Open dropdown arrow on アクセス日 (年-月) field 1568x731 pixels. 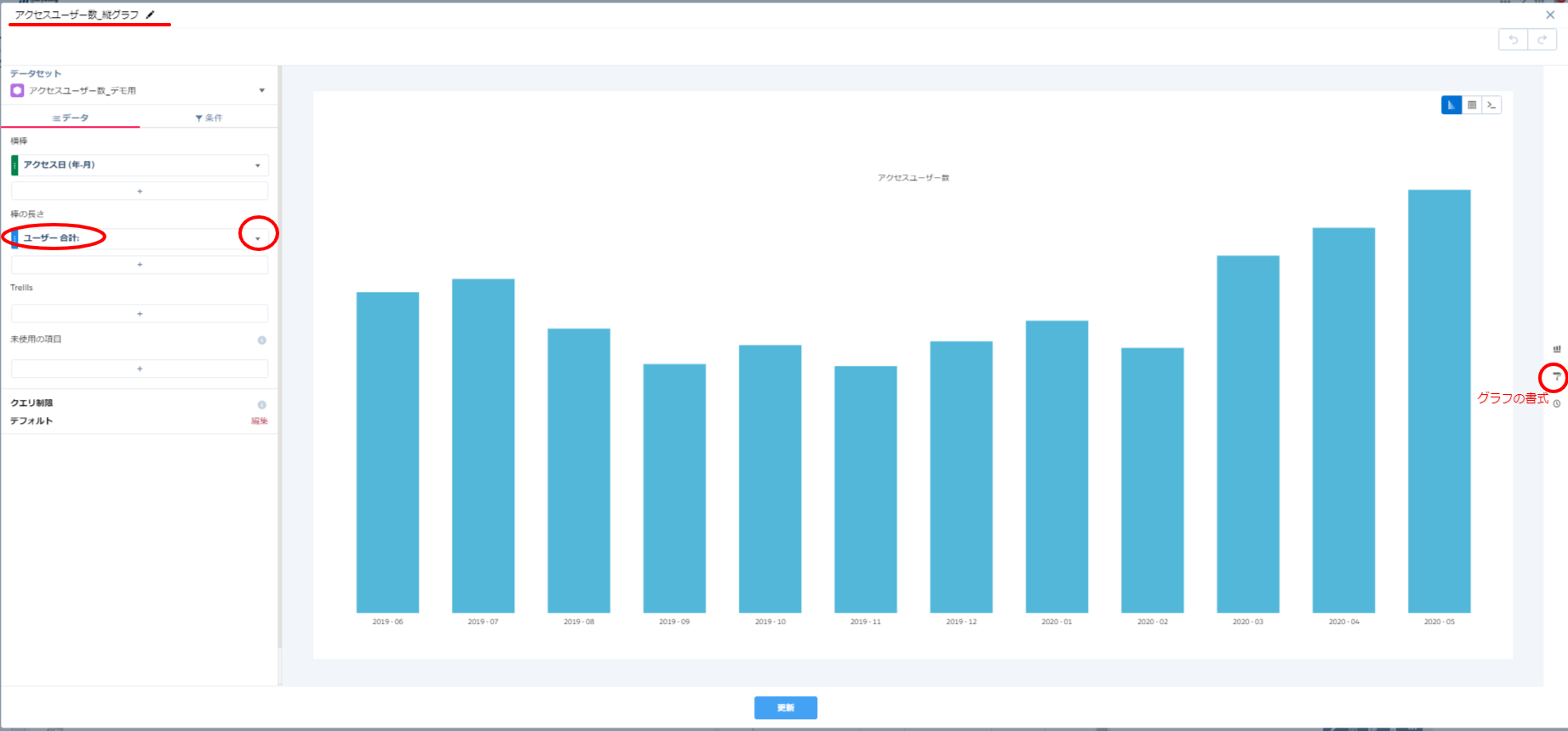click(x=258, y=165)
